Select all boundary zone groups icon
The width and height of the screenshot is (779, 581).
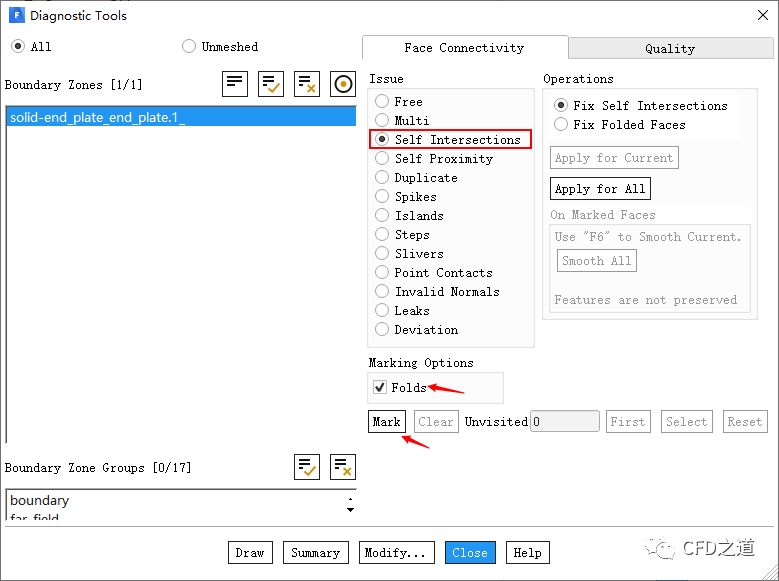click(x=307, y=467)
